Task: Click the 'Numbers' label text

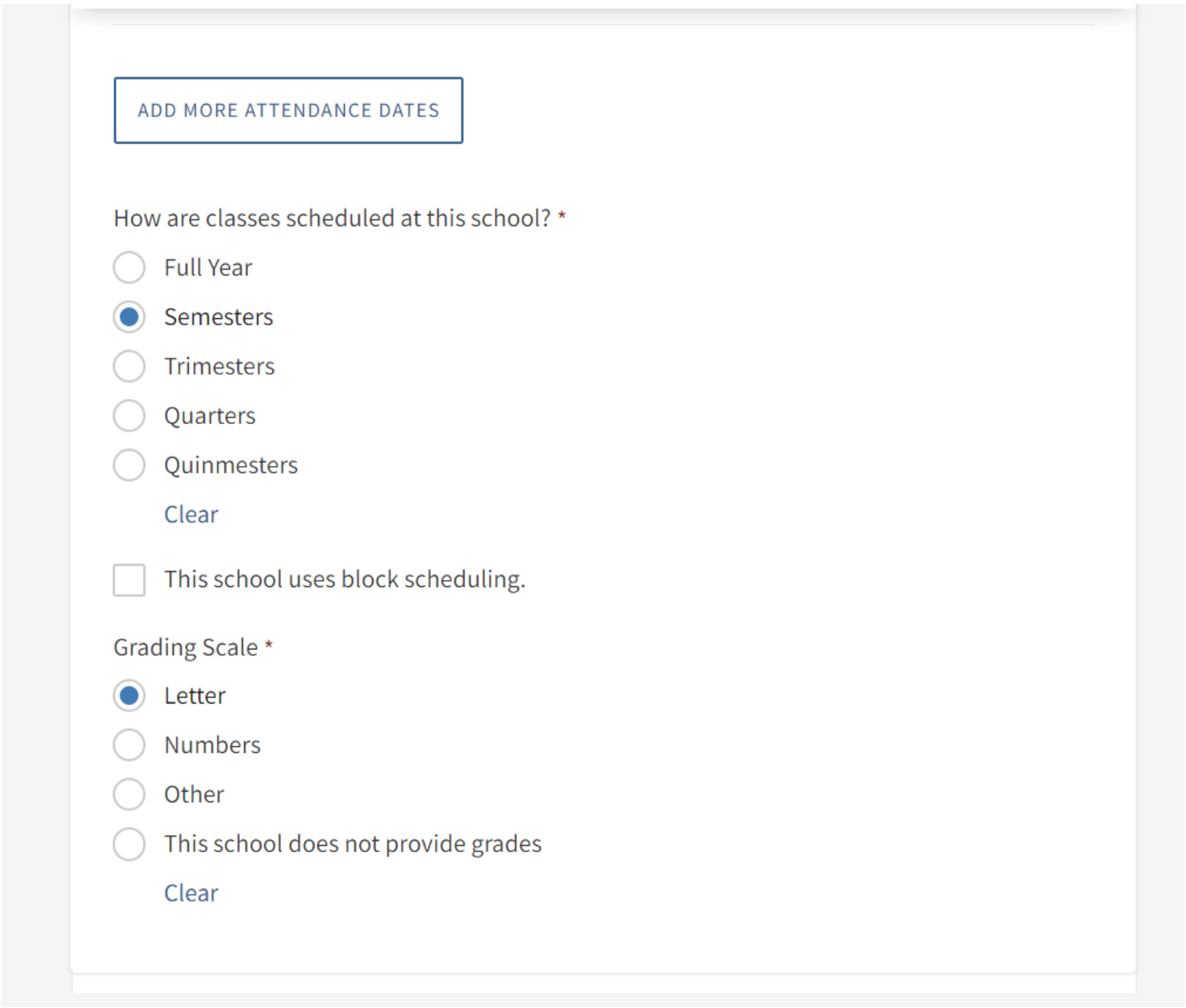Action: pos(212,745)
